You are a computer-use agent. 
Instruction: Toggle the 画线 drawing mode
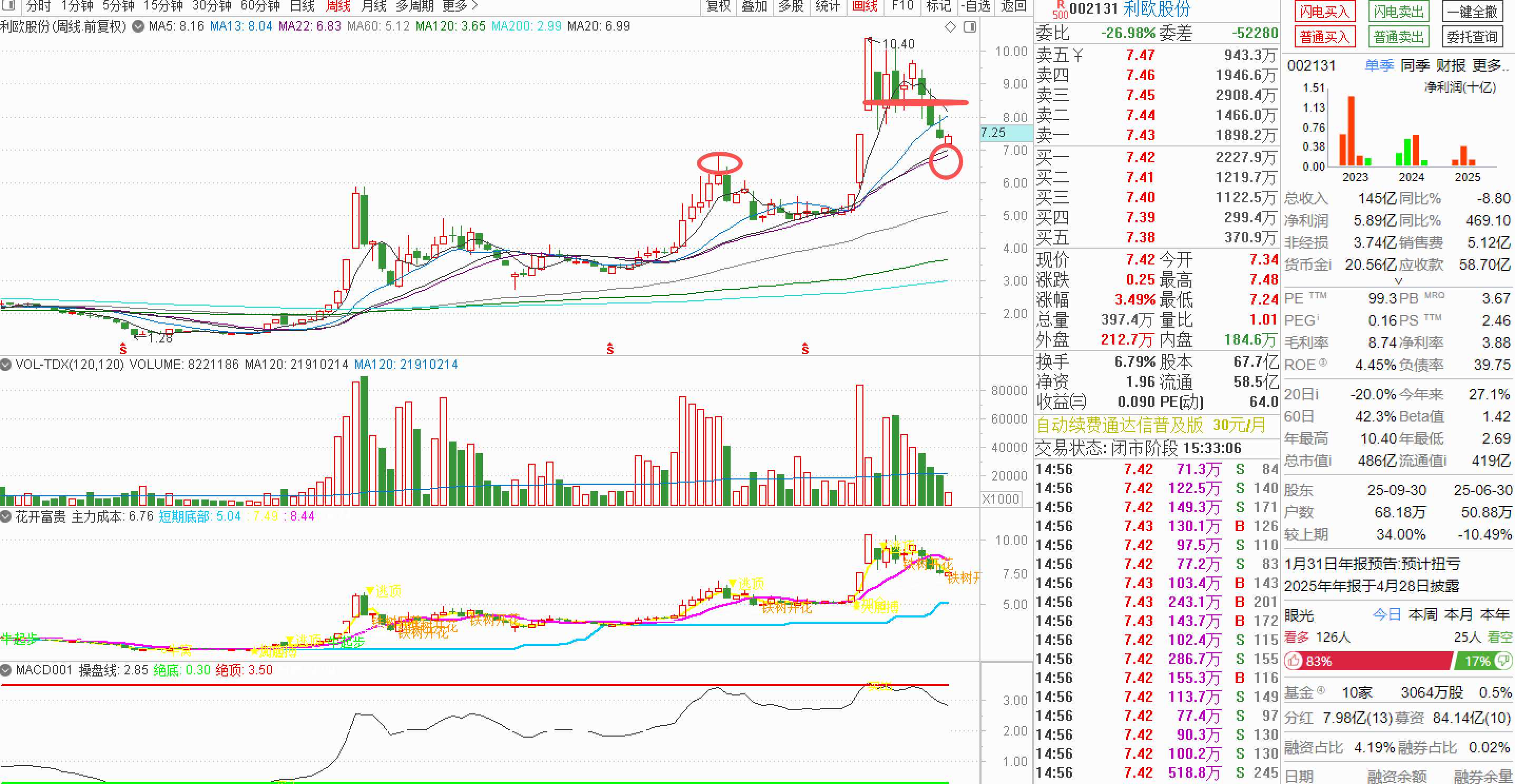click(x=865, y=6)
